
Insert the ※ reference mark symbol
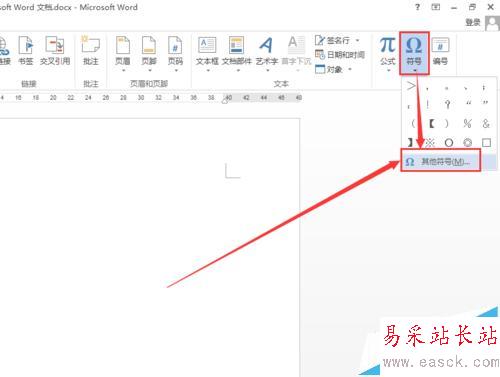pos(430,143)
